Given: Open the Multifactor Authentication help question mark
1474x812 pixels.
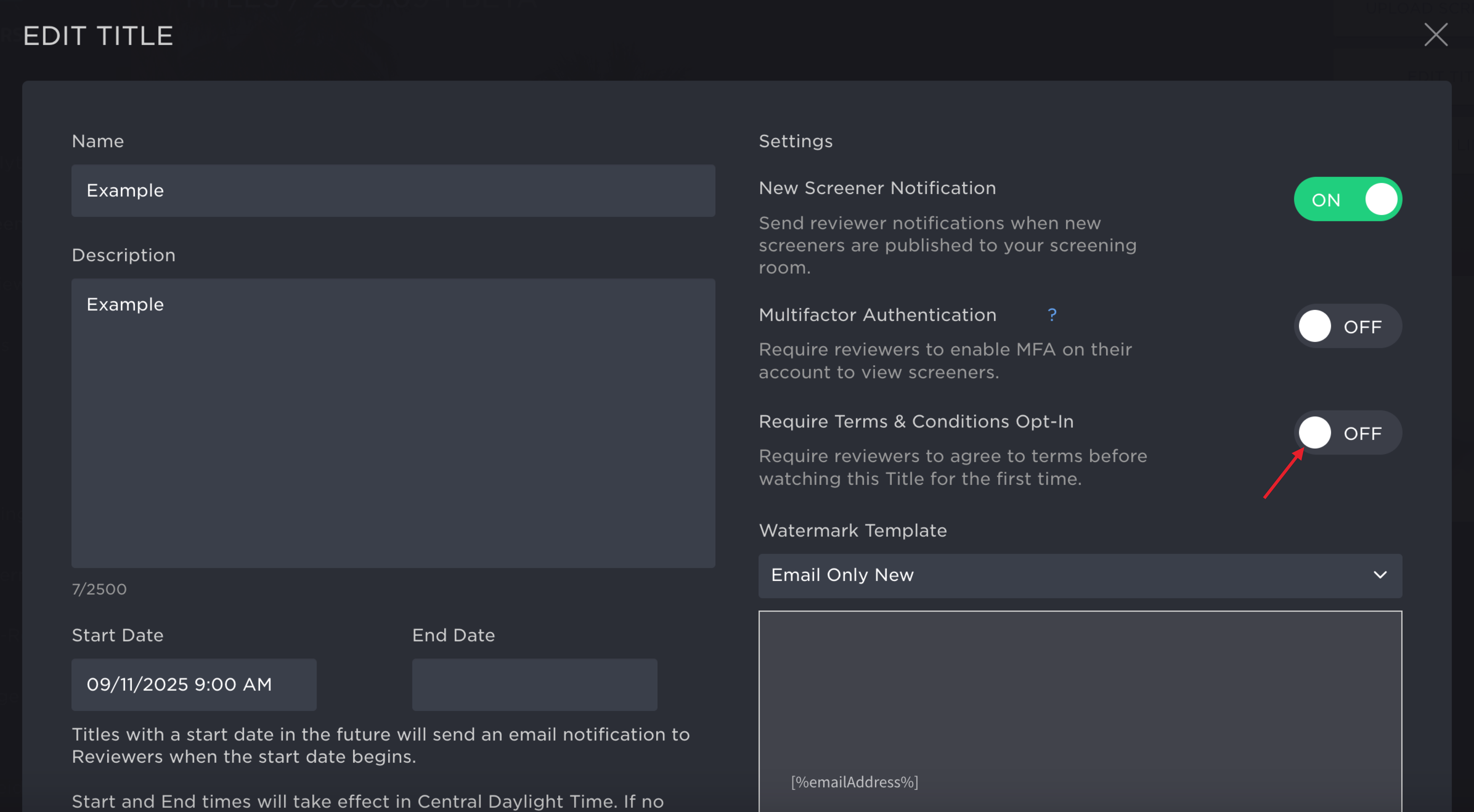Looking at the screenshot, I should (1052, 315).
